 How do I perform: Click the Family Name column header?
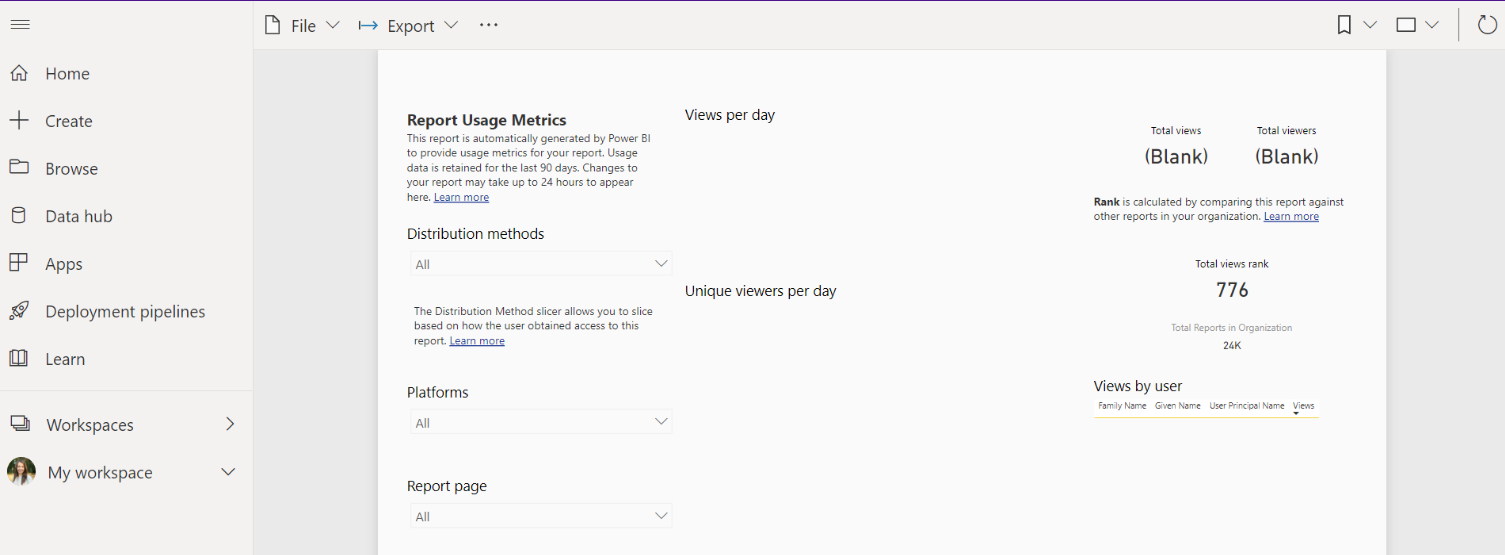click(1122, 406)
